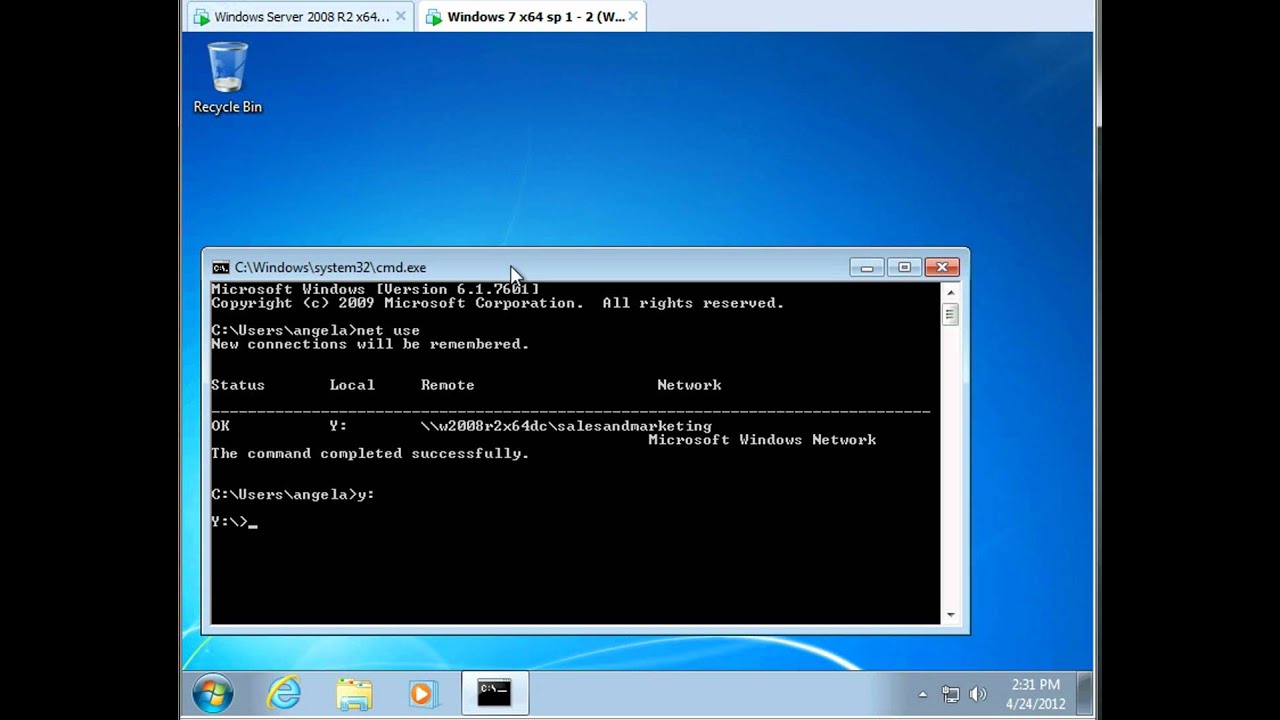Click the Show desktop button
Viewport: 1280px width, 720px height.
click(x=1086, y=693)
